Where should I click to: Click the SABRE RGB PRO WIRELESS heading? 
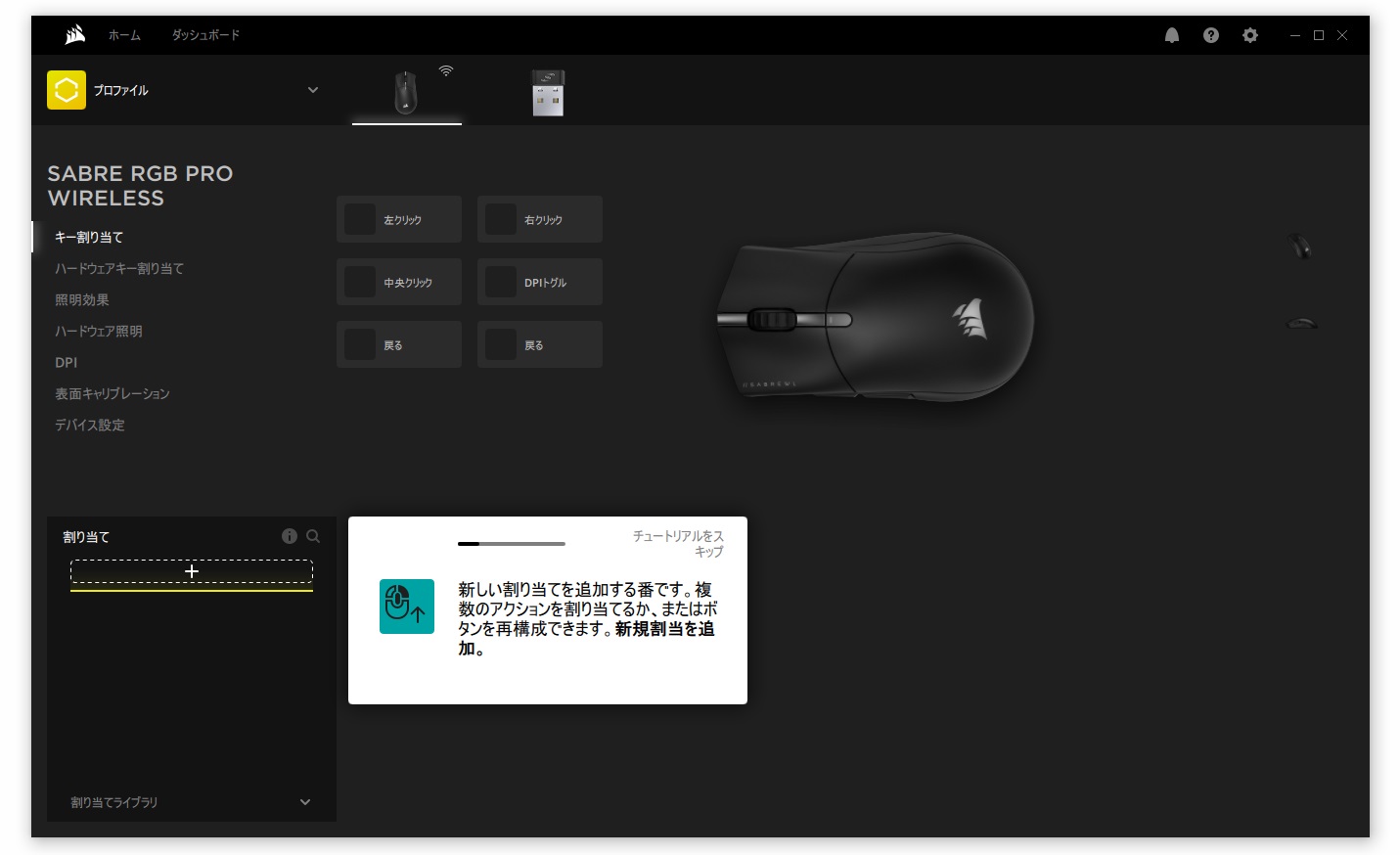click(x=140, y=186)
